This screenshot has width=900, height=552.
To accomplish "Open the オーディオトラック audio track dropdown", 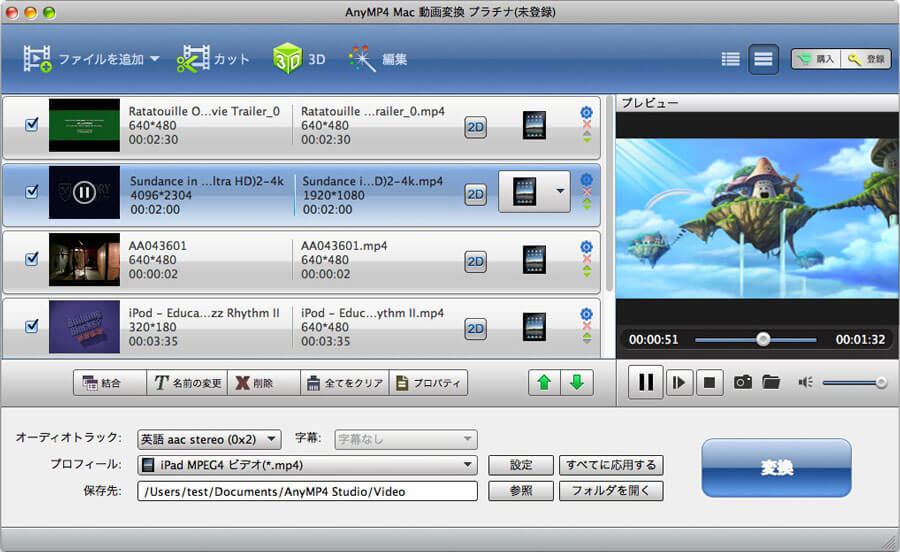I will tap(209, 440).
